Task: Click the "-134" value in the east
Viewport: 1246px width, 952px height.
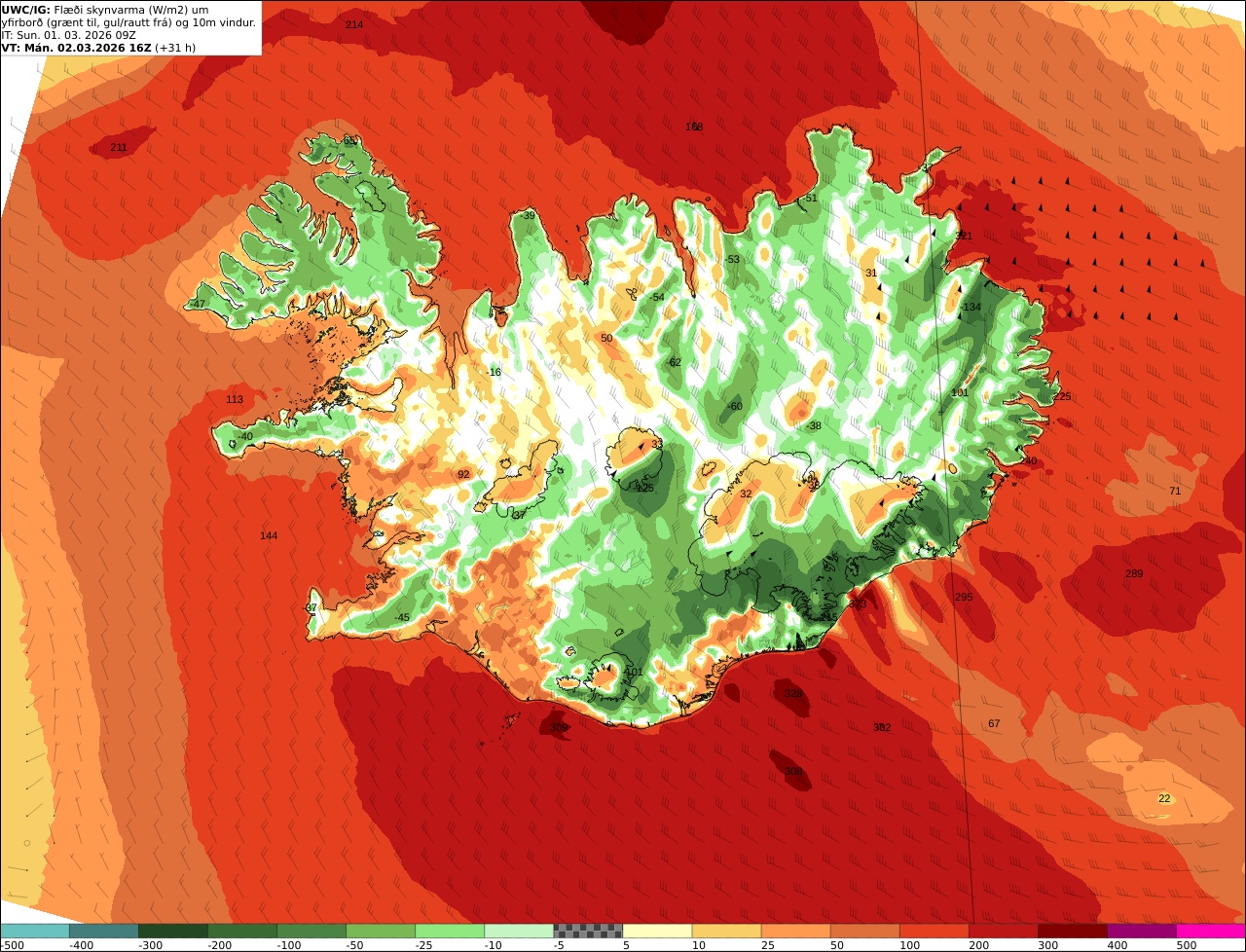Action: [971, 308]
